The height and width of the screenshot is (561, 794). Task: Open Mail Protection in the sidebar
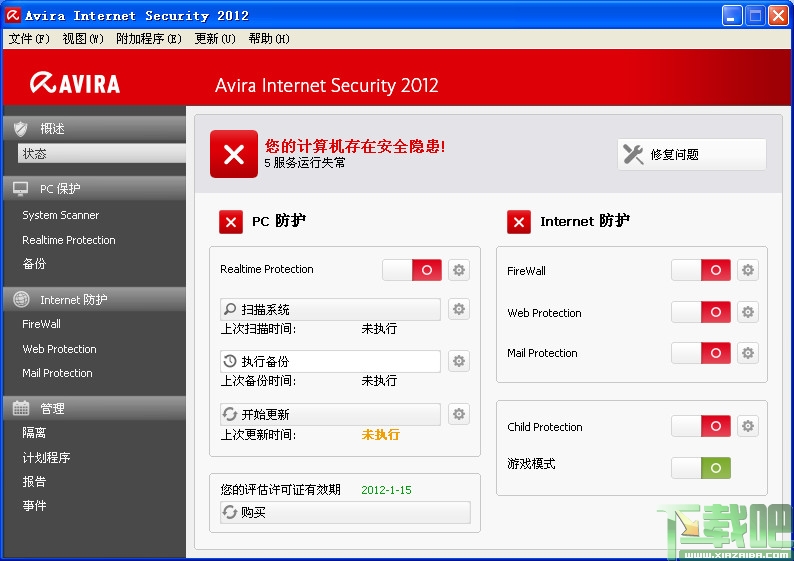click(57, 373)
